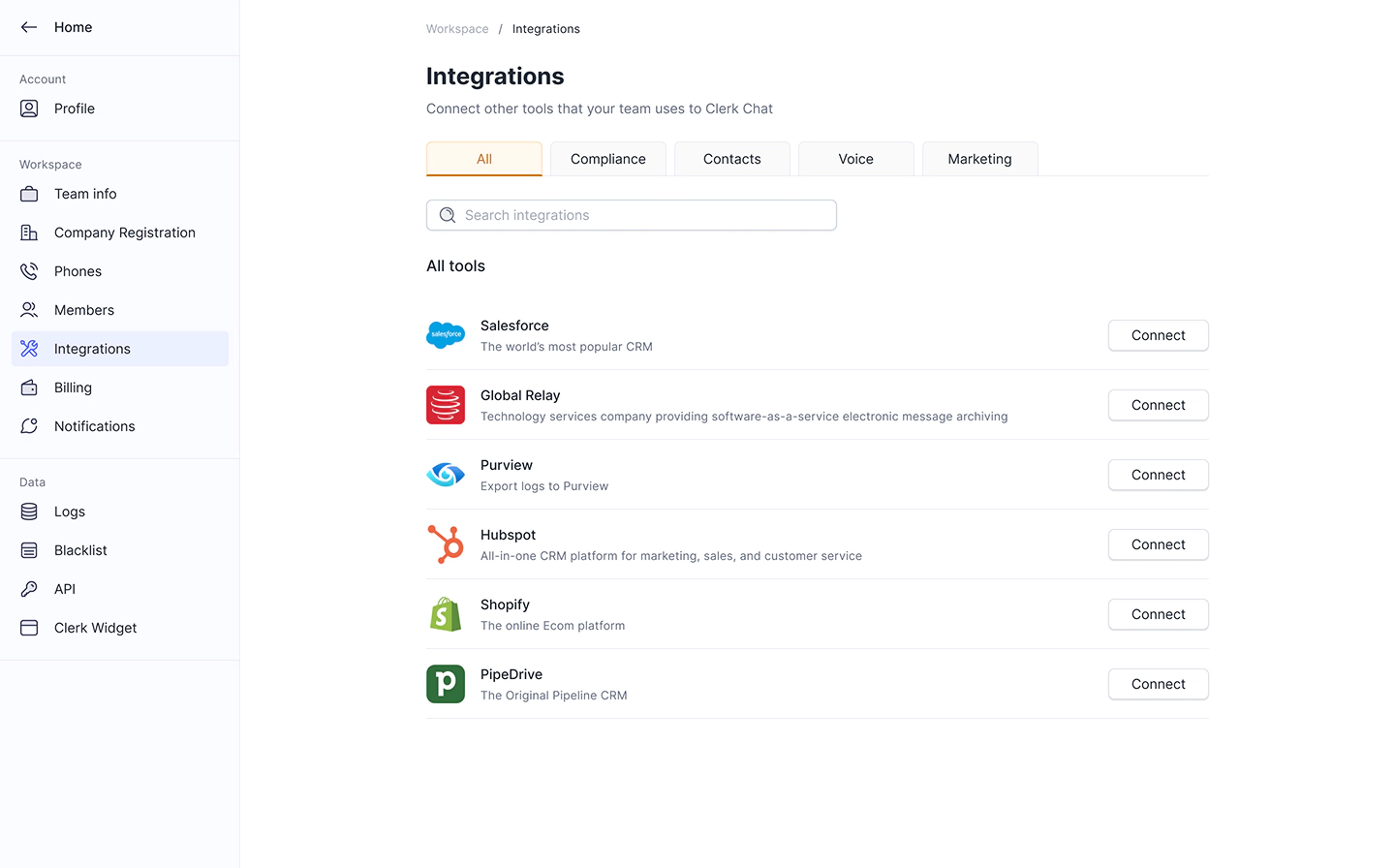Open the Marketing integrations tab

pos(979,159)
